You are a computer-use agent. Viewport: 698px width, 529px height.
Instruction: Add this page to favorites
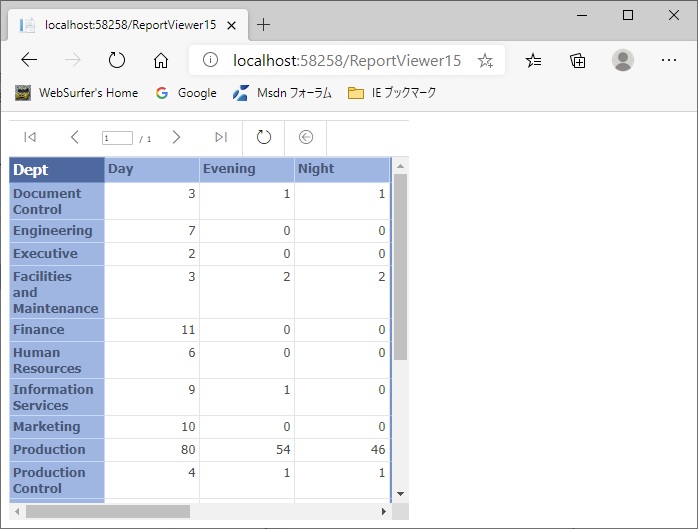pos(485,60)
